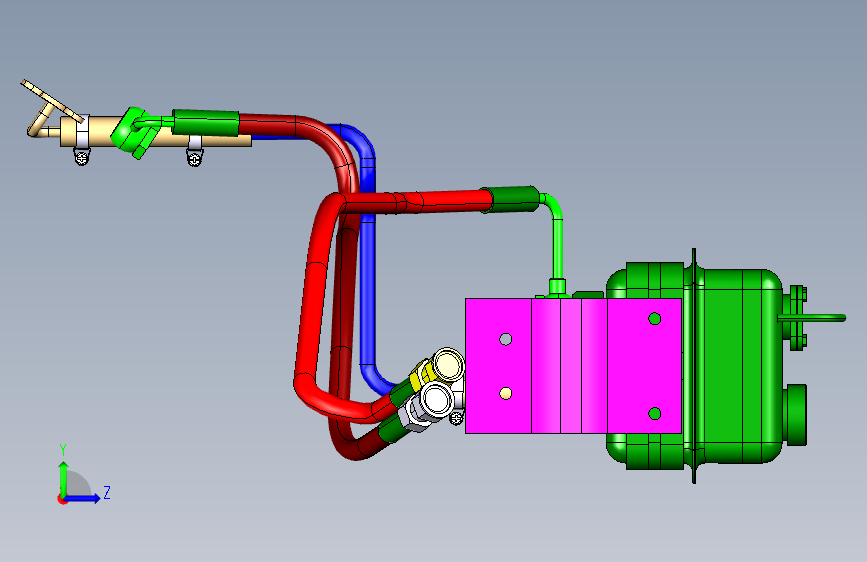867x562 pixels.
Task: Select the blue tube
Action: (x=367, y=266)
